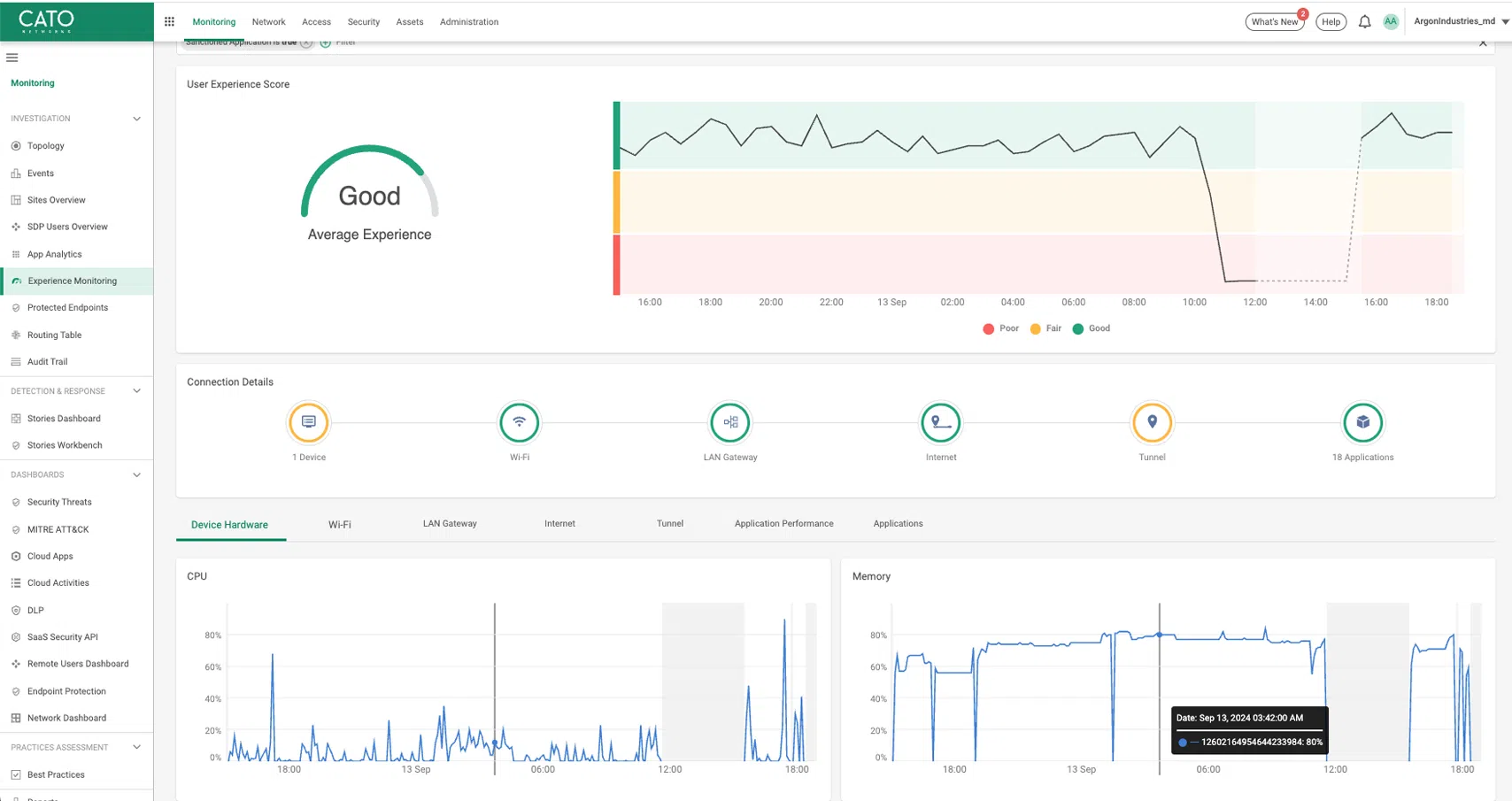Click the LAN Gateway connection icon

tap(730, 422)
